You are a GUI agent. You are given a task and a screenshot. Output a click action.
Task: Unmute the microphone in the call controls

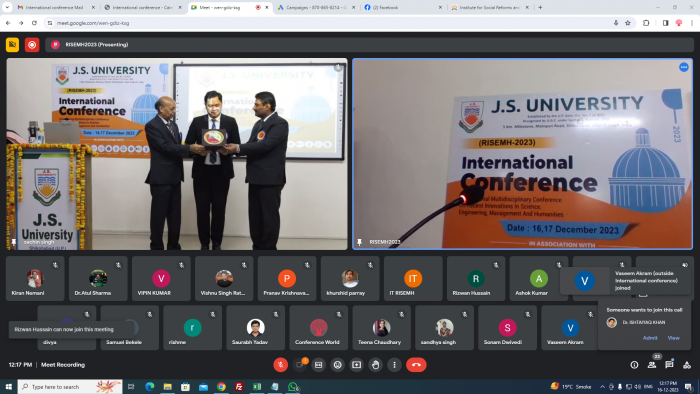click(280, 365)
